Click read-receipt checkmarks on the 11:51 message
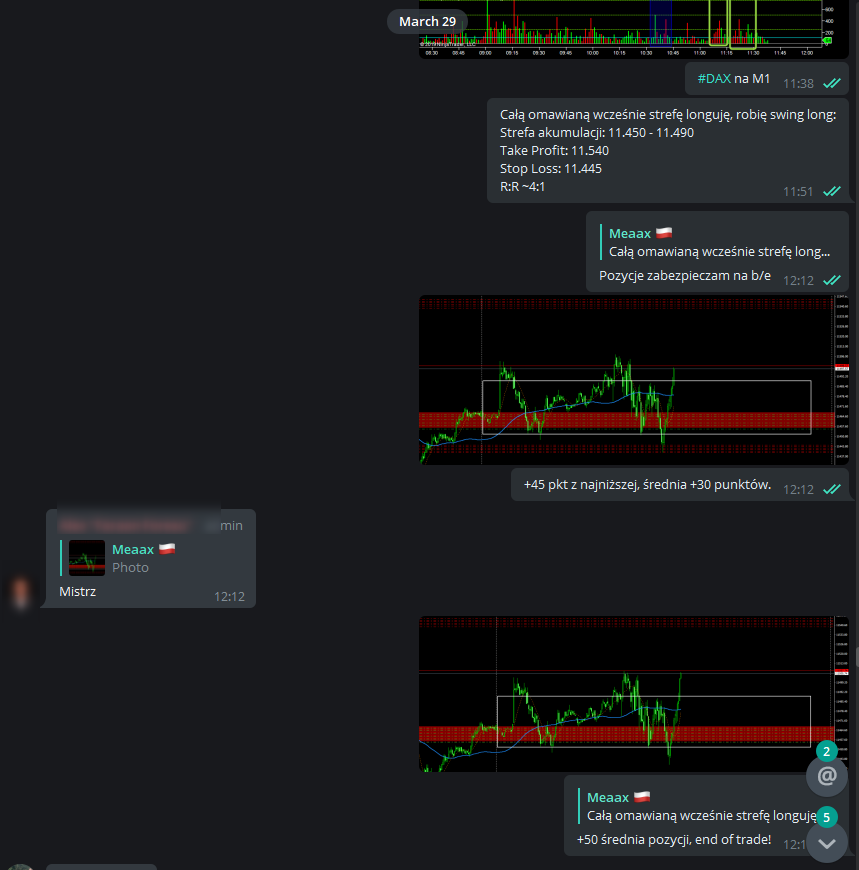This screenshot has width=859, height=870. [x=831, y=192]
